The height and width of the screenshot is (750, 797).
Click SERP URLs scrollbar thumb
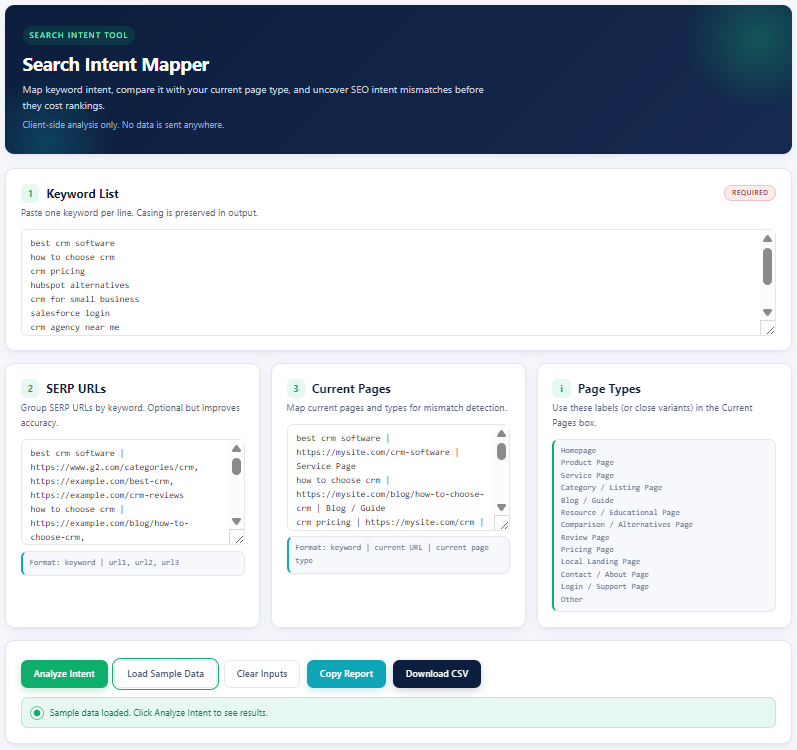(x=236, y=466)
